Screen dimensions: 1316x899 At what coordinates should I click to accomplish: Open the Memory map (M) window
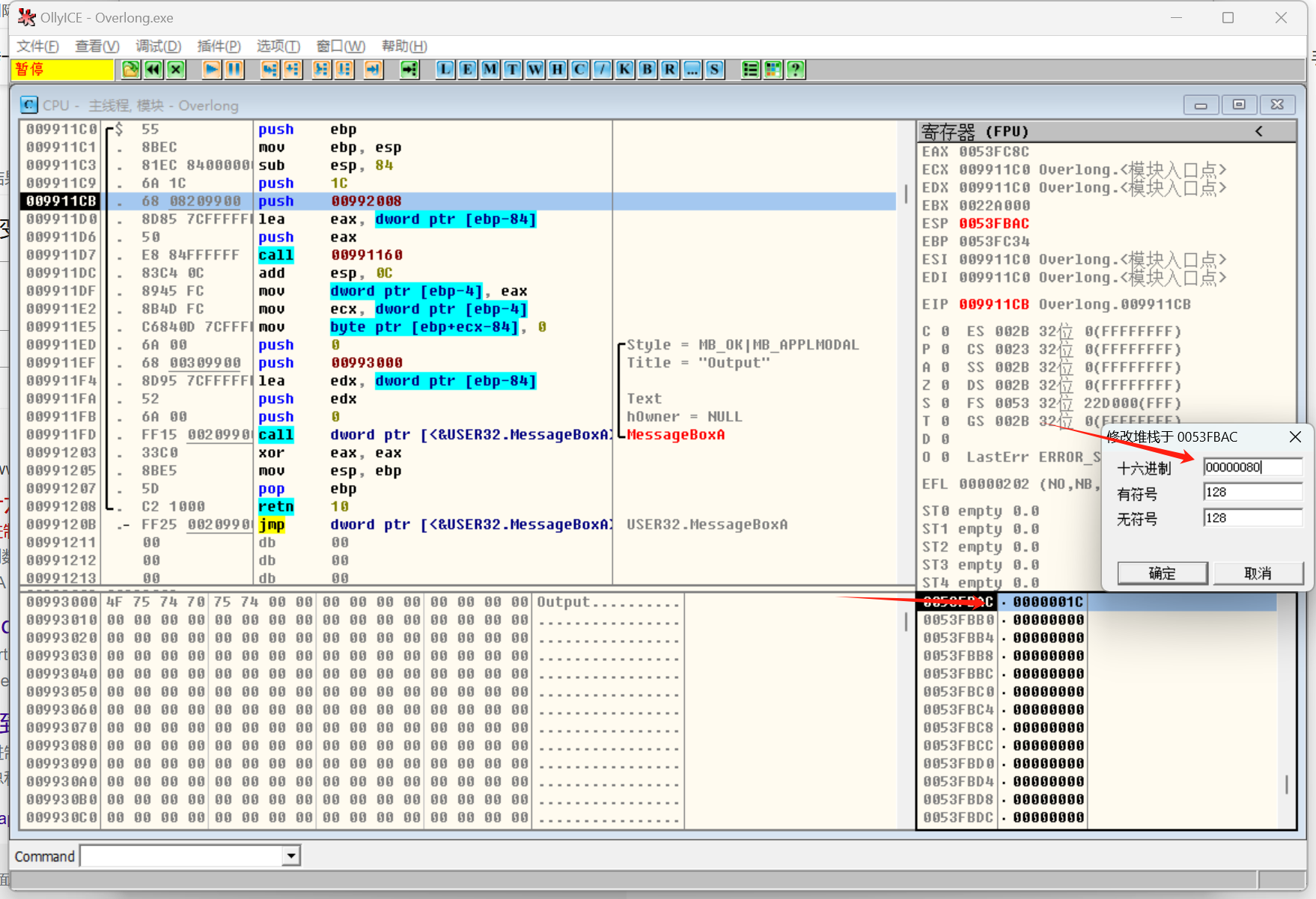490,70
